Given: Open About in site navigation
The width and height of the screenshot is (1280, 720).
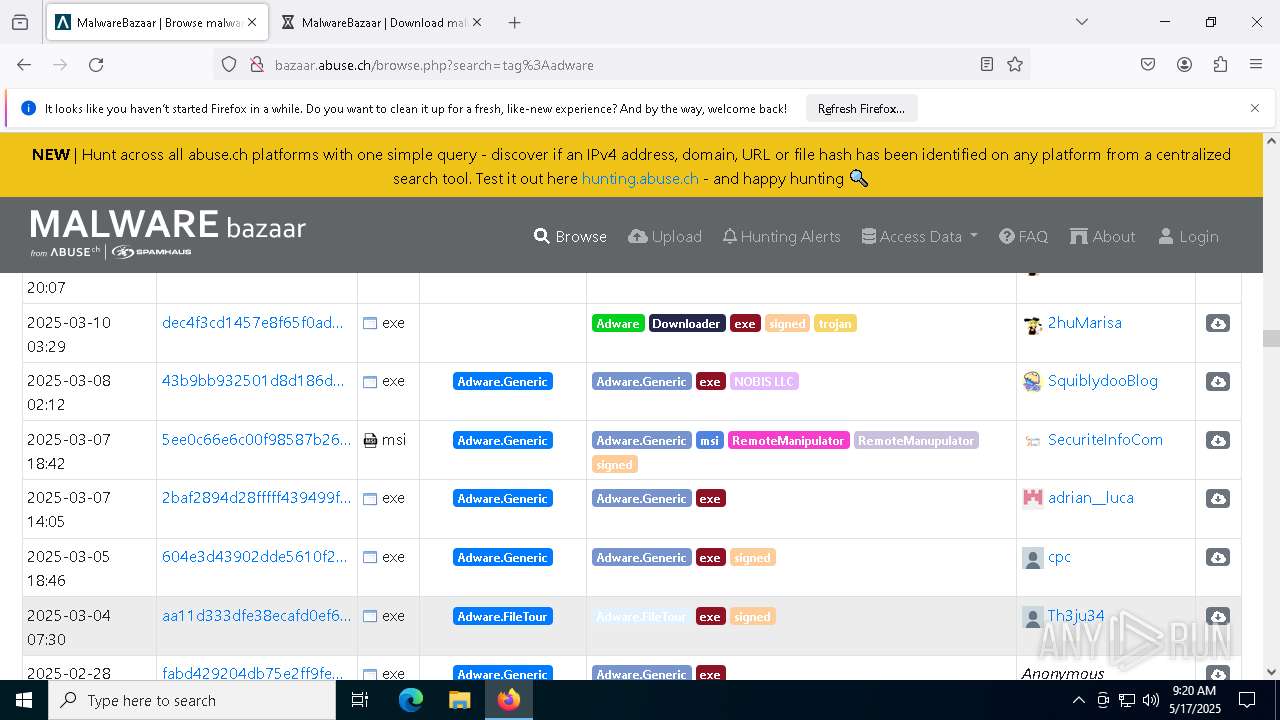Looking at the screenshot, I should tap(1102, 237).
